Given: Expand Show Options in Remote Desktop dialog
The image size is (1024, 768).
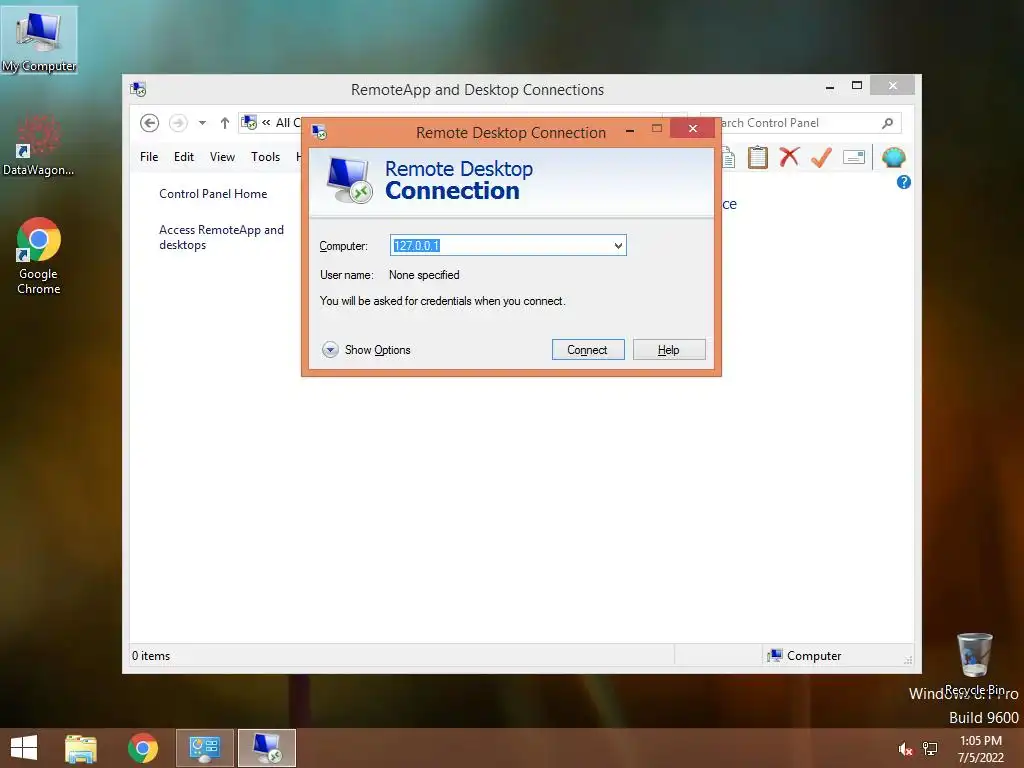Looking at the screenshot, I should click(x=366, y=349).
